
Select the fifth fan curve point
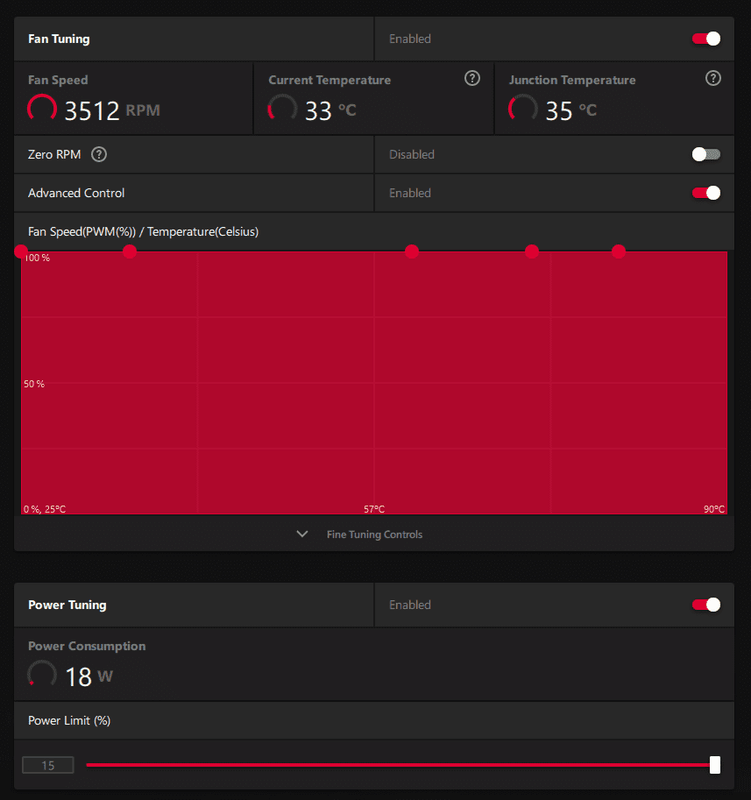point(618,252)
